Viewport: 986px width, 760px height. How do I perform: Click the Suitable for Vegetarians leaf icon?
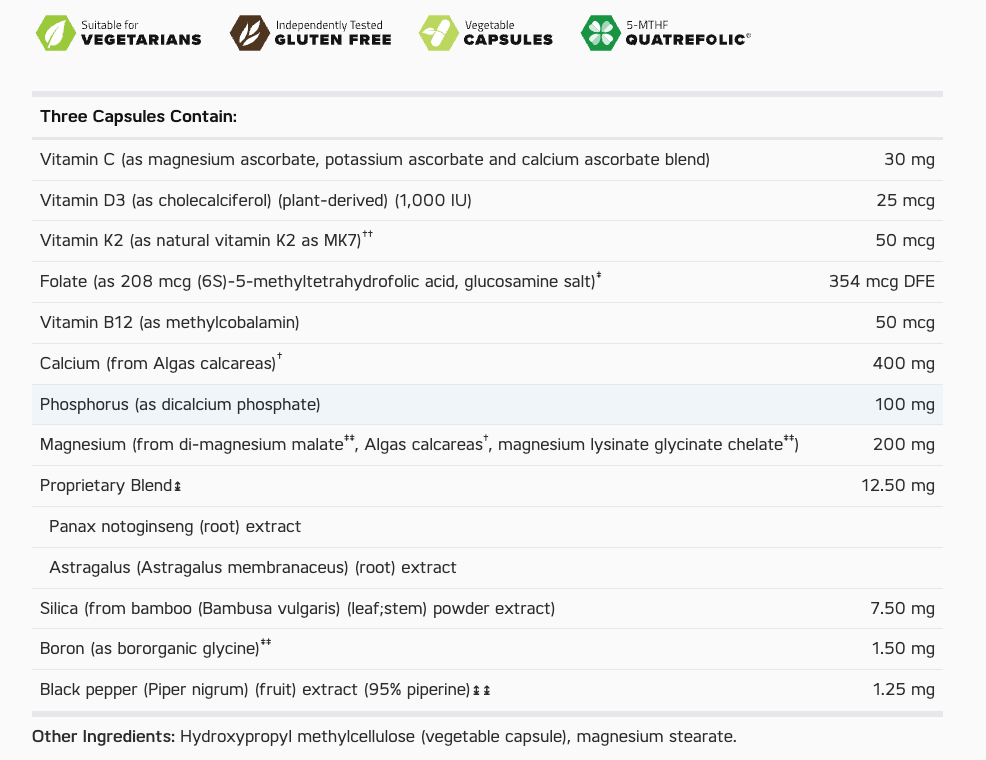click(55, 32)
